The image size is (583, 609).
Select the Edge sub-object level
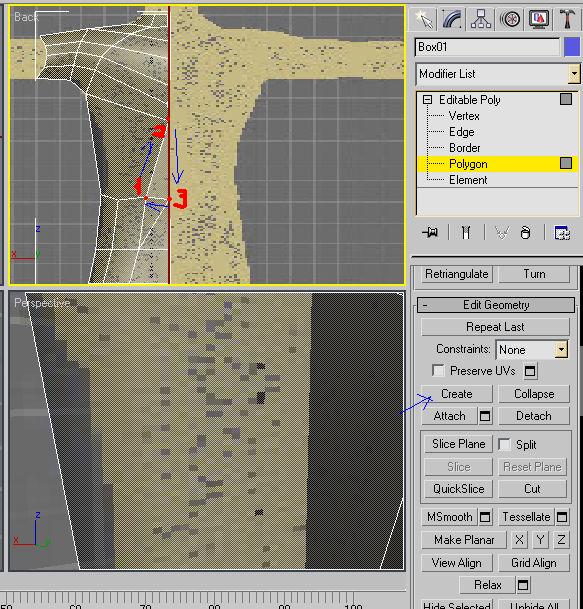click(461, 132)
